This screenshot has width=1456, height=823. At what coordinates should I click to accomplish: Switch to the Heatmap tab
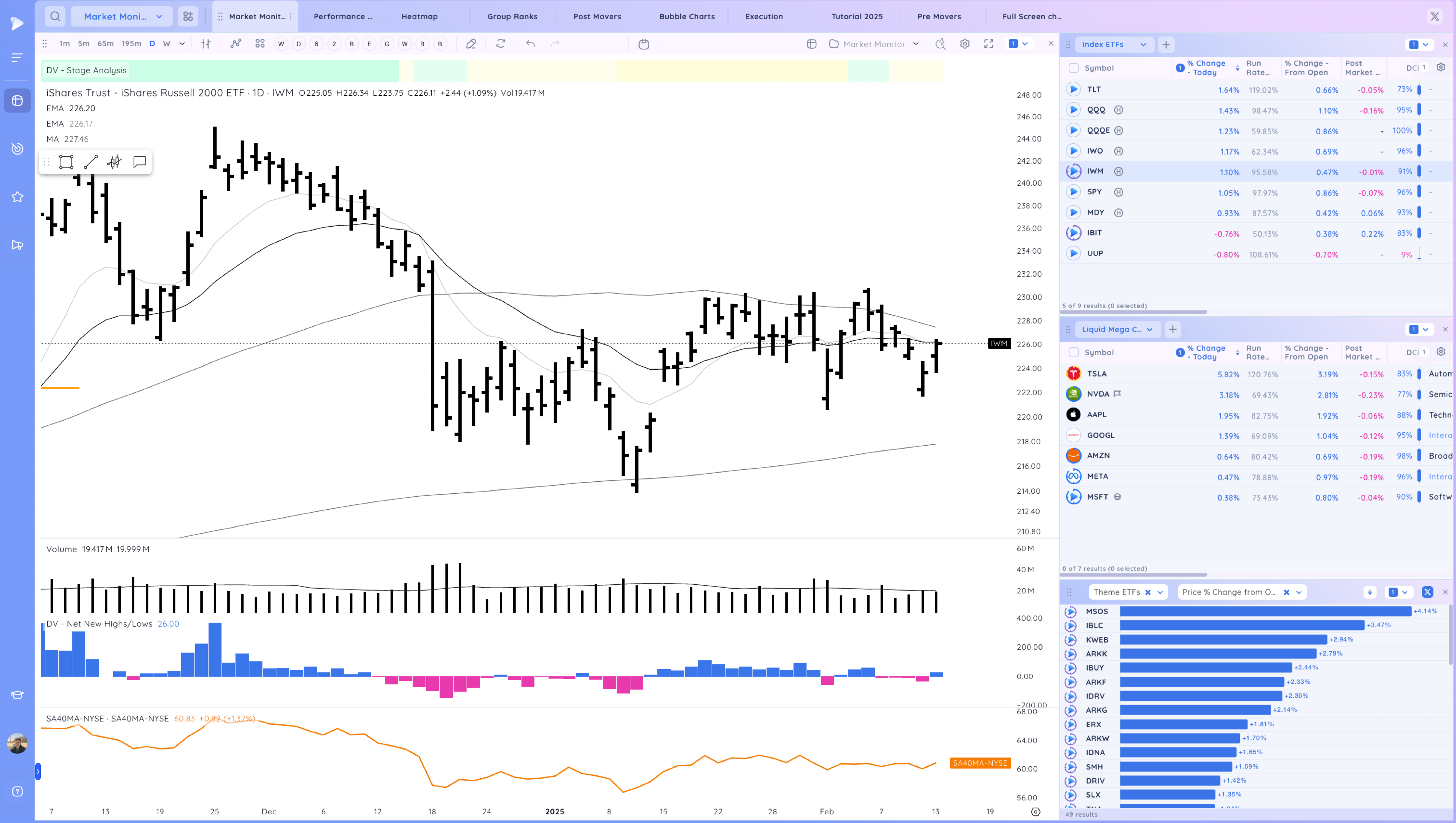(419, 16)
